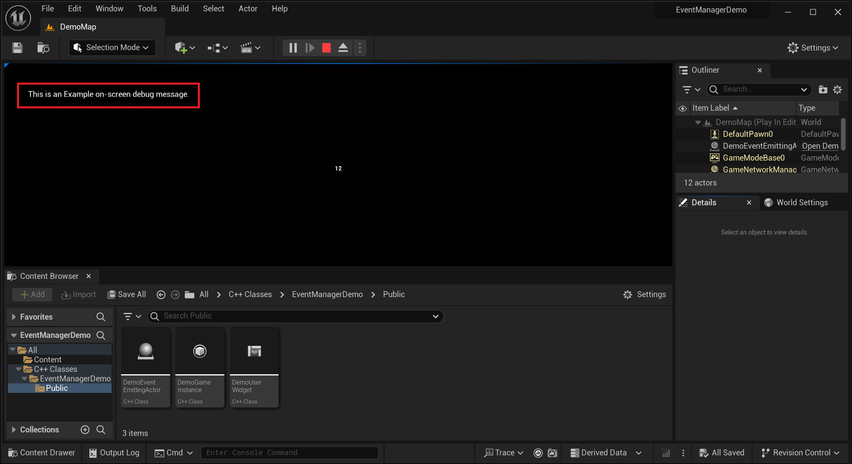Screen dimensions: 852x464
Task: Collapse the DemoMap tree in Outliner
Action: pyautogui.click(x=698, y=123)
